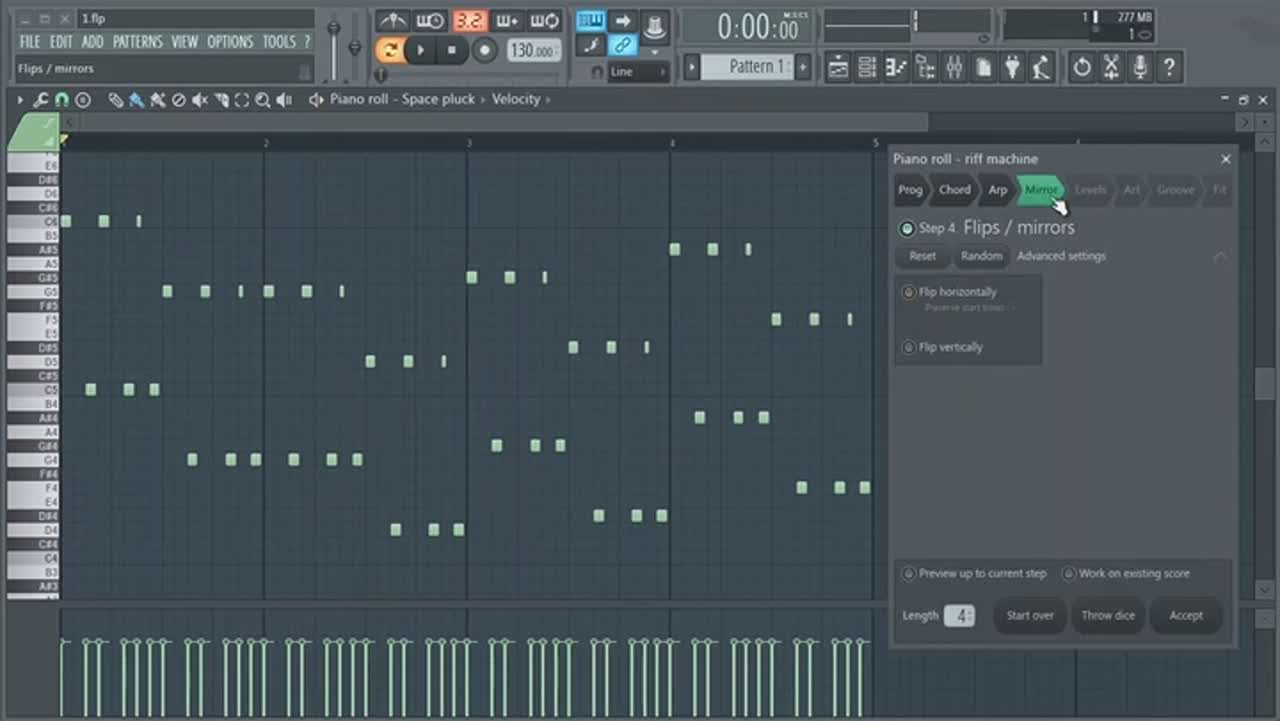Select the mute tool in piano roll

coord(200,100)
